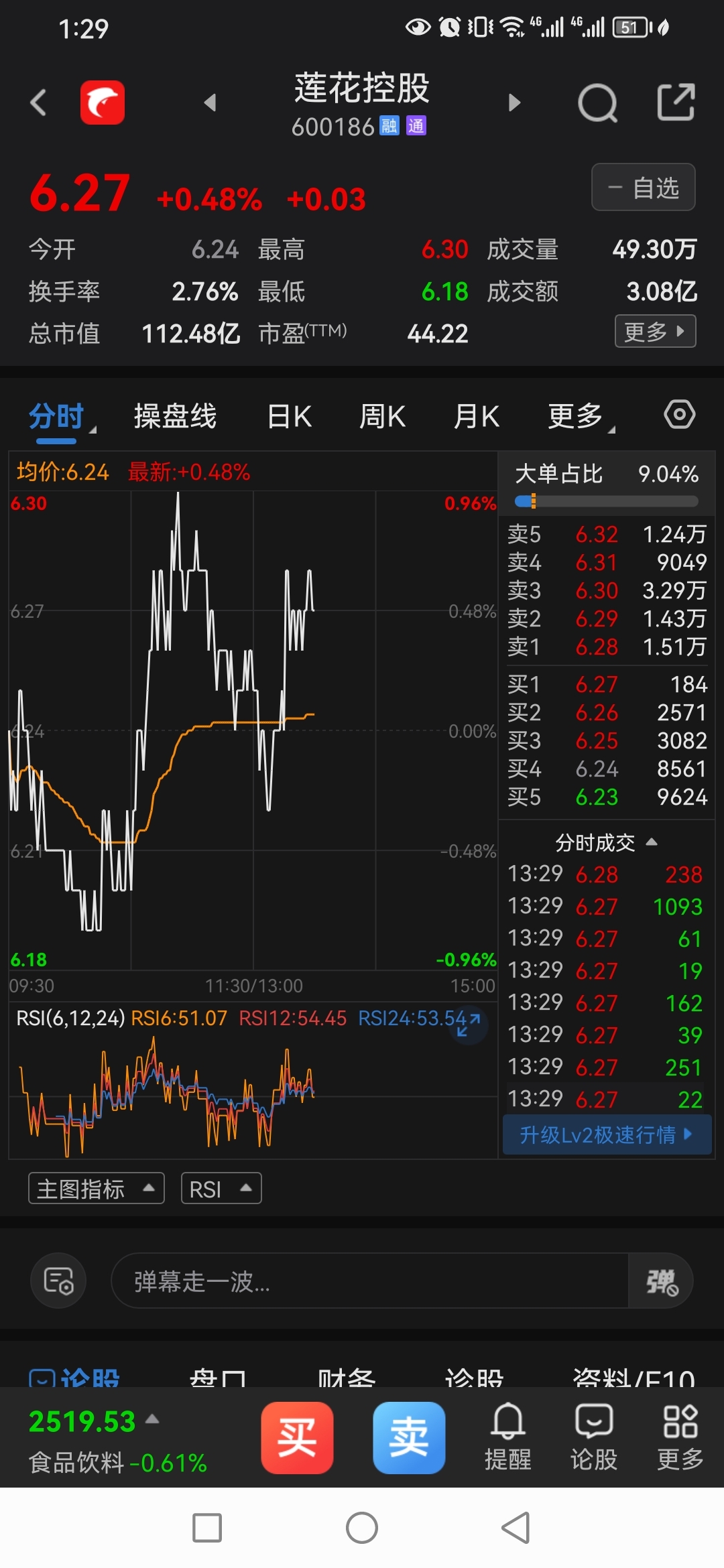This screenshot has width=724, height=1568.
Task: Switch to 日K chart tab
Action: coord(290,416)
